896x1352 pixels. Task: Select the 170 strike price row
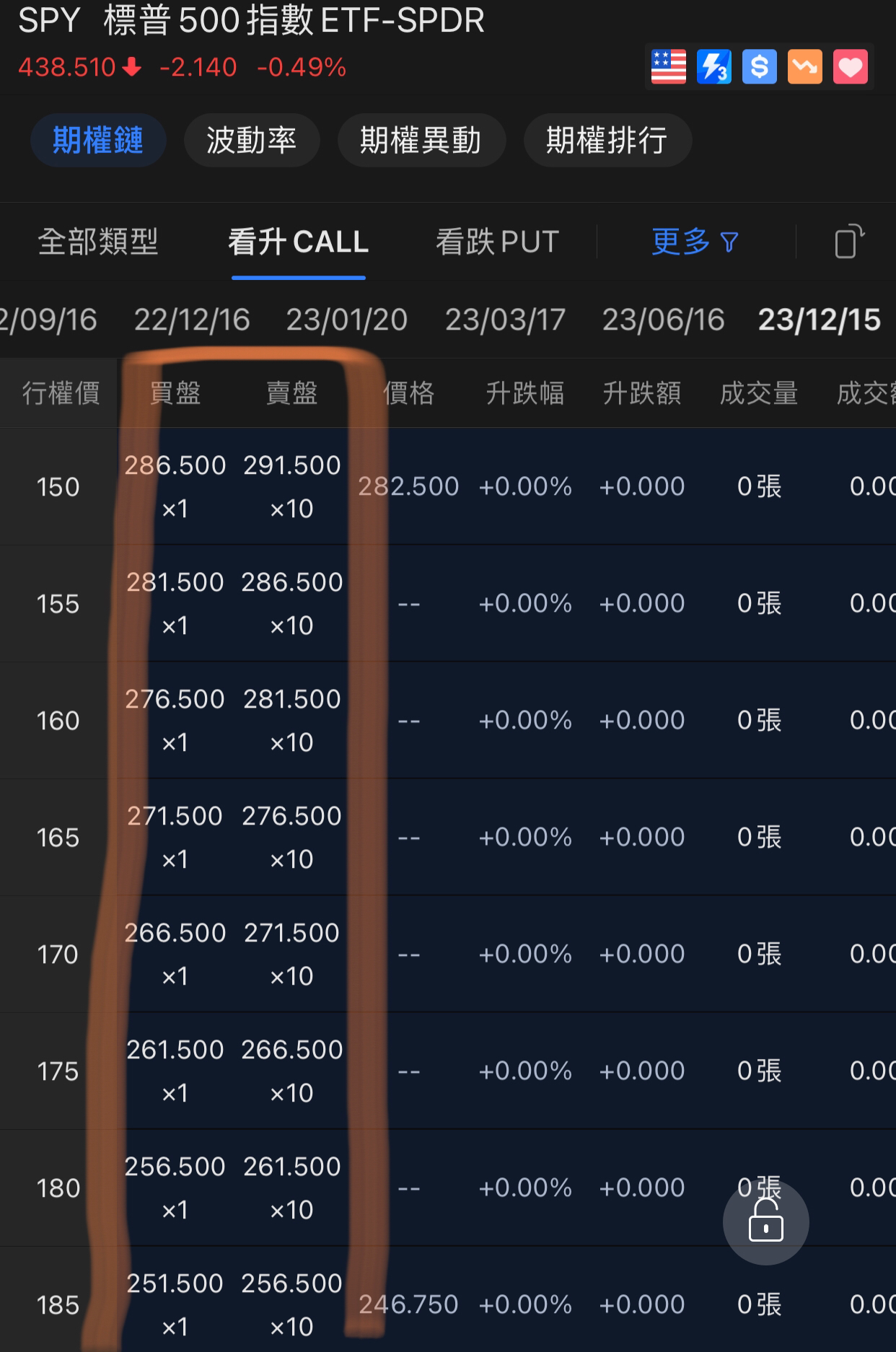click(448, 954)
